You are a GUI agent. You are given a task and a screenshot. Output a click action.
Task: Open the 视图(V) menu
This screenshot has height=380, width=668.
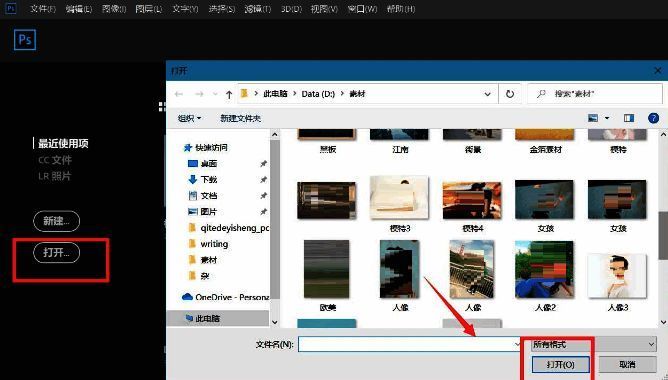(324, 9)
